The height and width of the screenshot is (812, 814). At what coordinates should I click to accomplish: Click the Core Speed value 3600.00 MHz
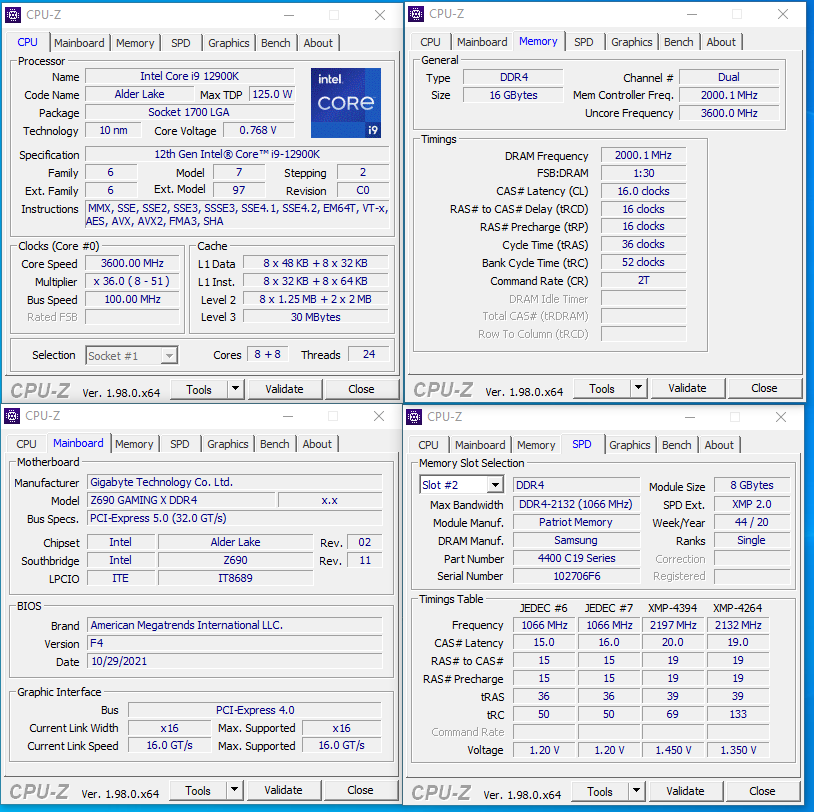[x=132, y=263]
